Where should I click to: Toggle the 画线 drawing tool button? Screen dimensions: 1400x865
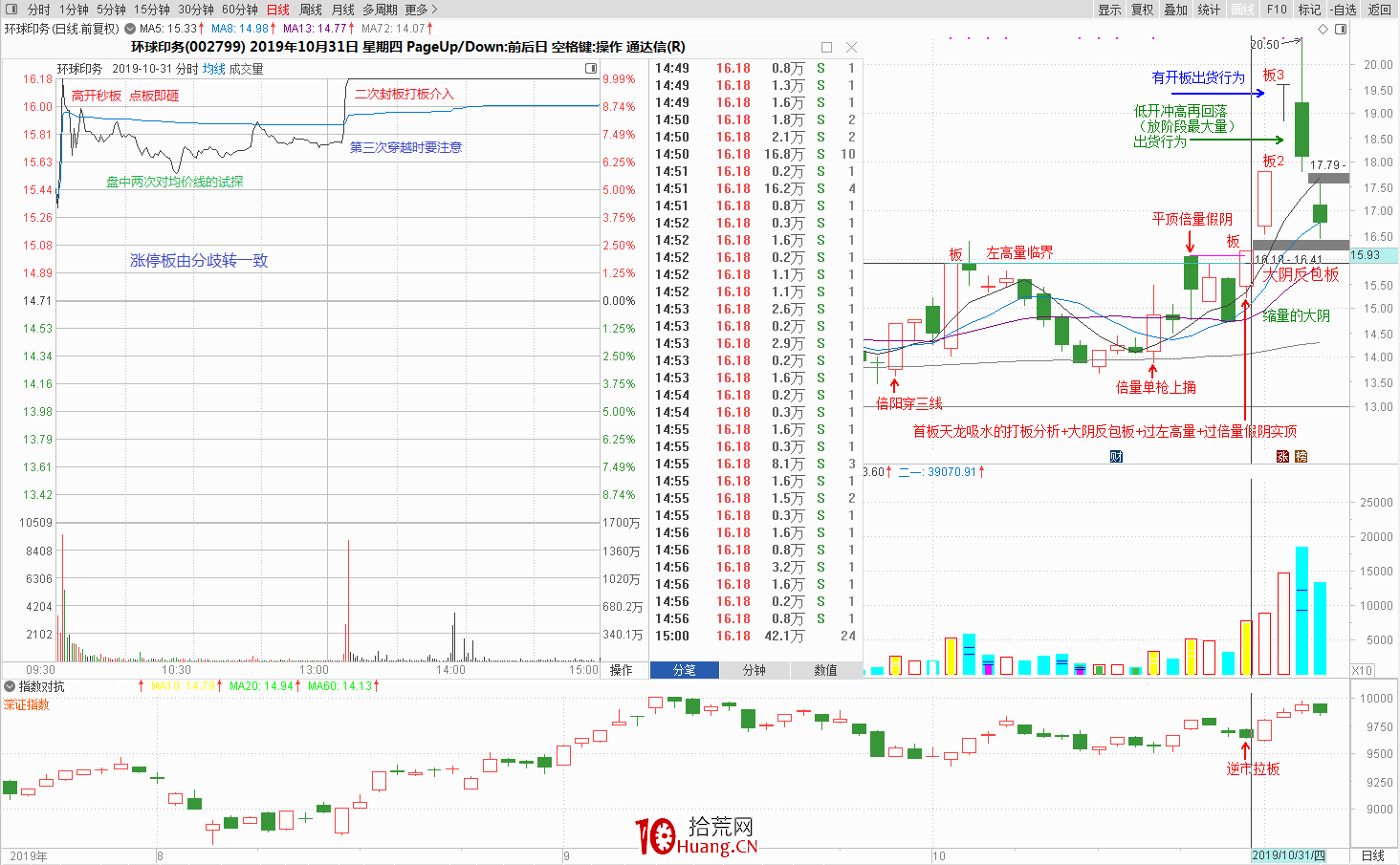[x=1242, y=9]
